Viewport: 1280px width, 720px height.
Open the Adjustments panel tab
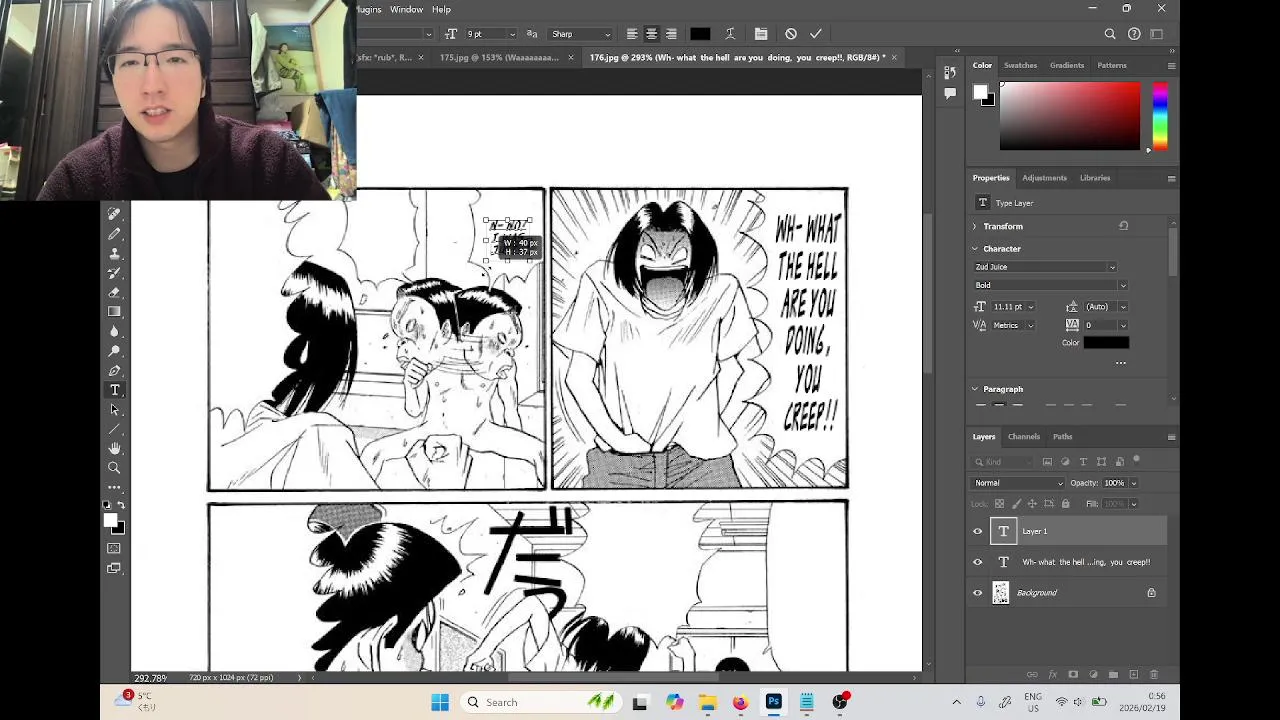point(1044,178)
